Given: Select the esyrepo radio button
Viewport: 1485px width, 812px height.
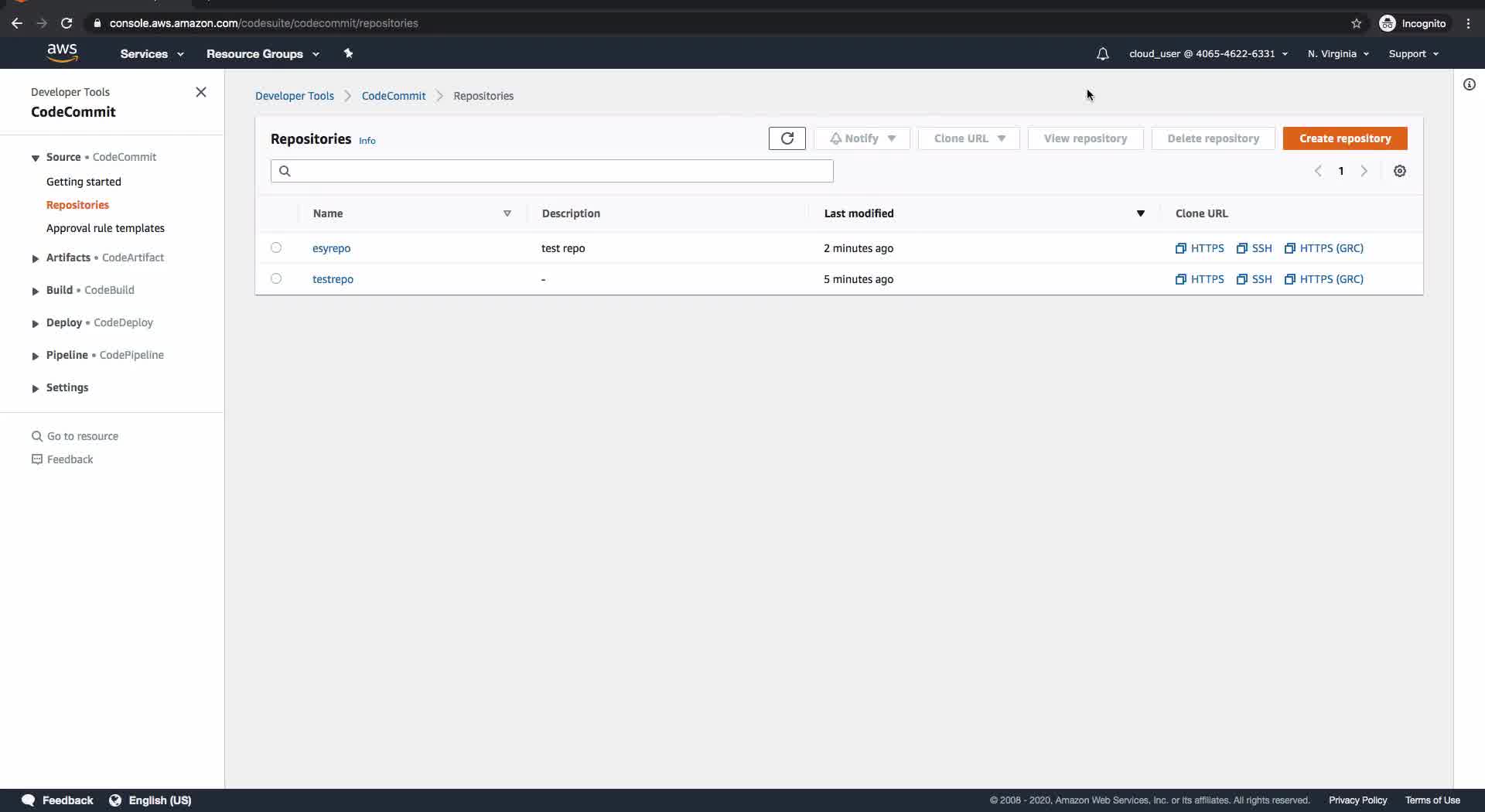Looking at the screenshot, I should (276, 247).
